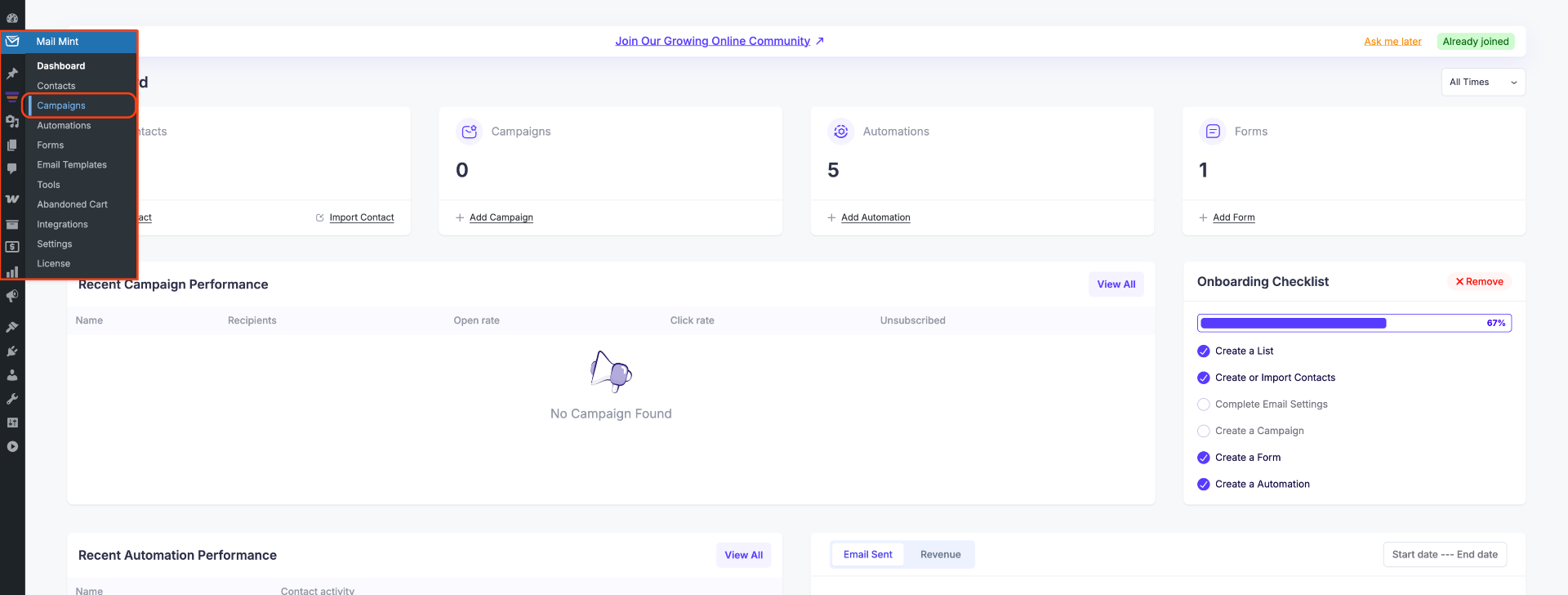
Task: Click the plus icon beside Add Form
Action: pyautogui.click(x=1203, y=217)
